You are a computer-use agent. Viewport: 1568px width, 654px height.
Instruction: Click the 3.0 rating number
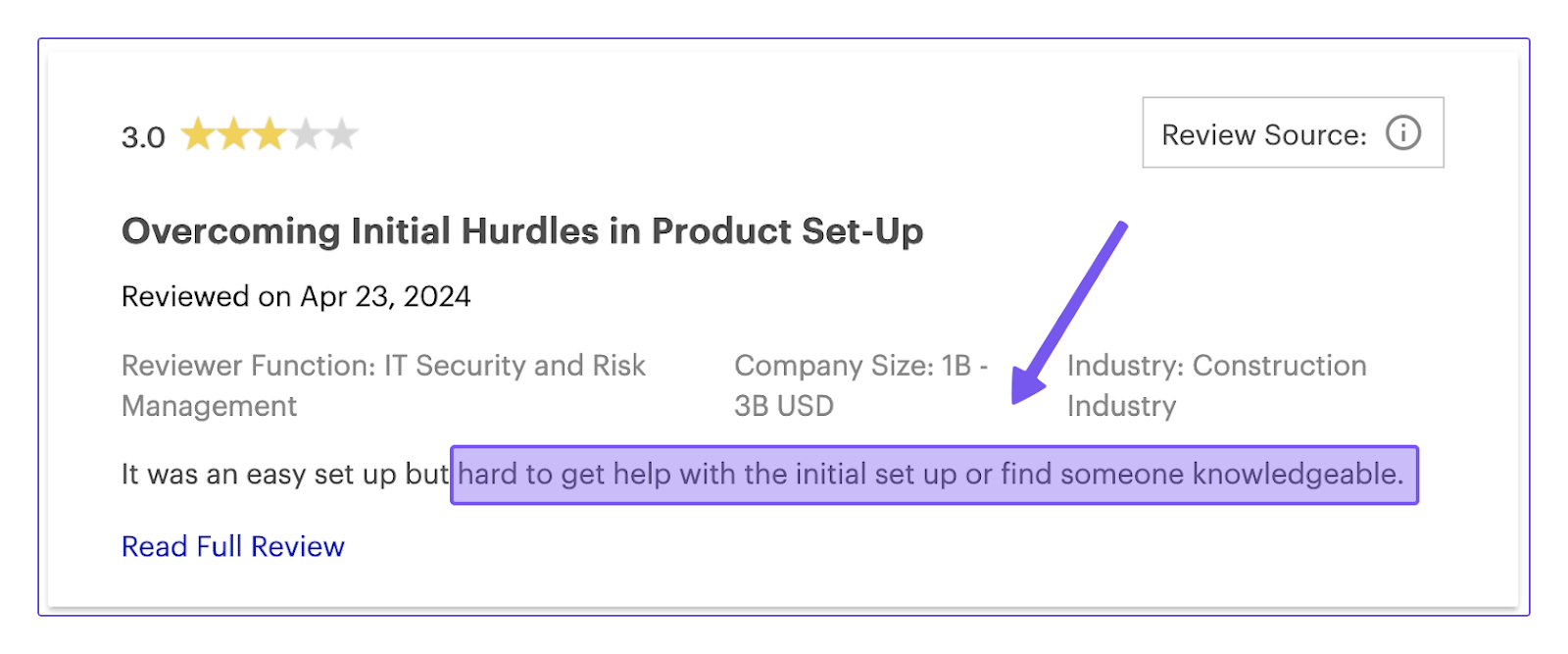[143, 137]
